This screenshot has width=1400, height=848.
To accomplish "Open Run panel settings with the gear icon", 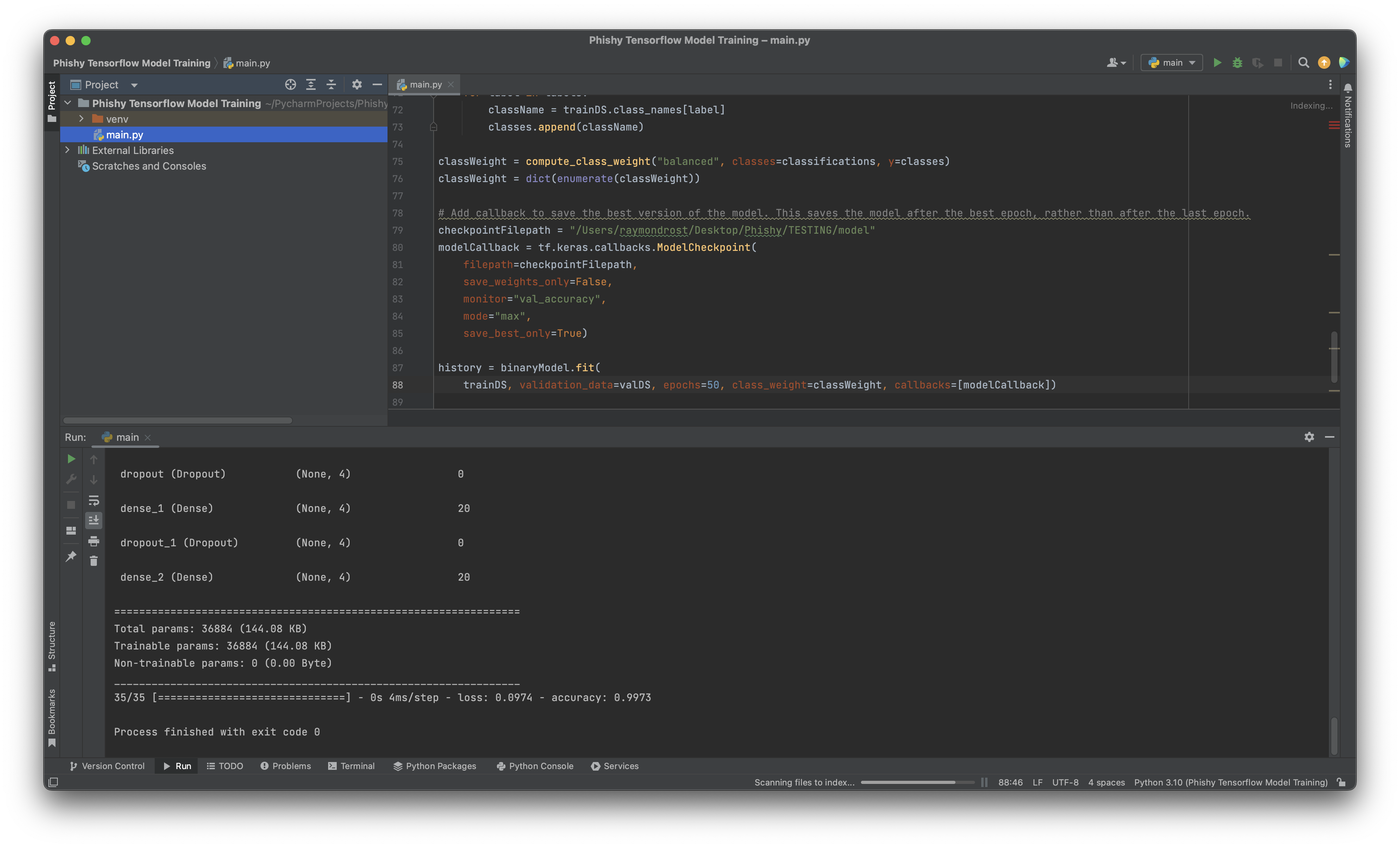I will [1309, 437].
